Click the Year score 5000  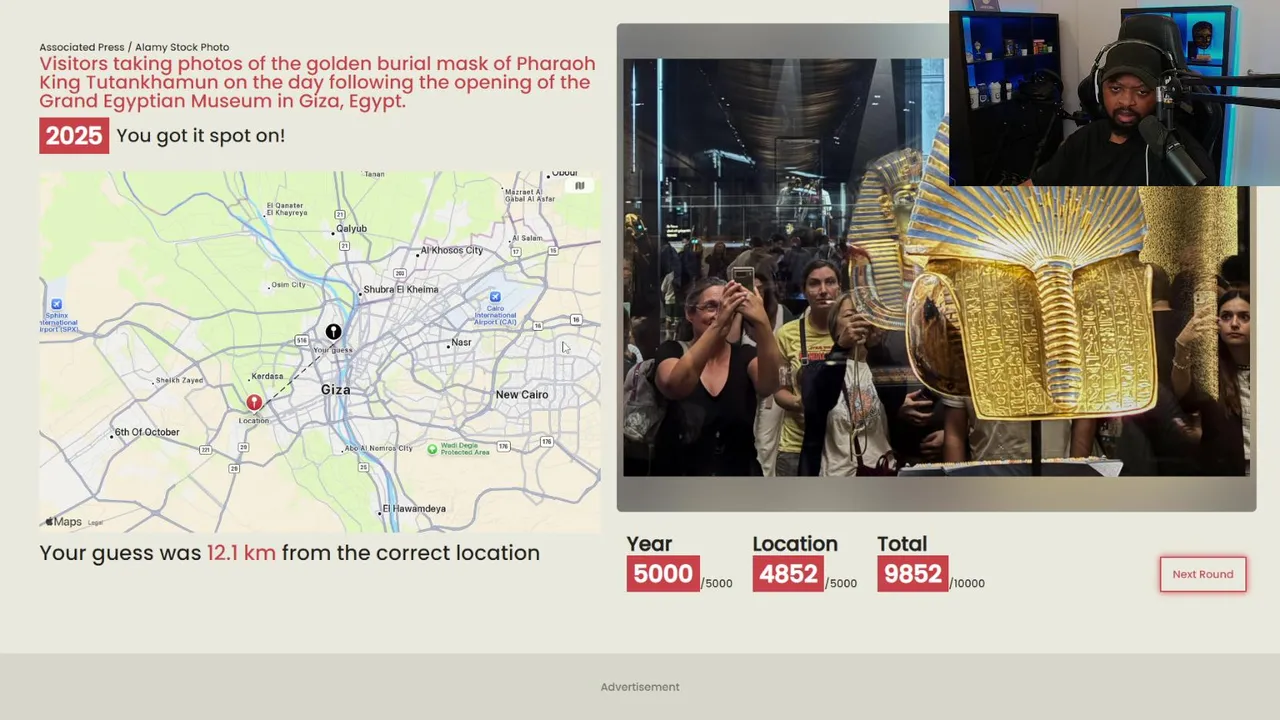[x=663, y=574]
